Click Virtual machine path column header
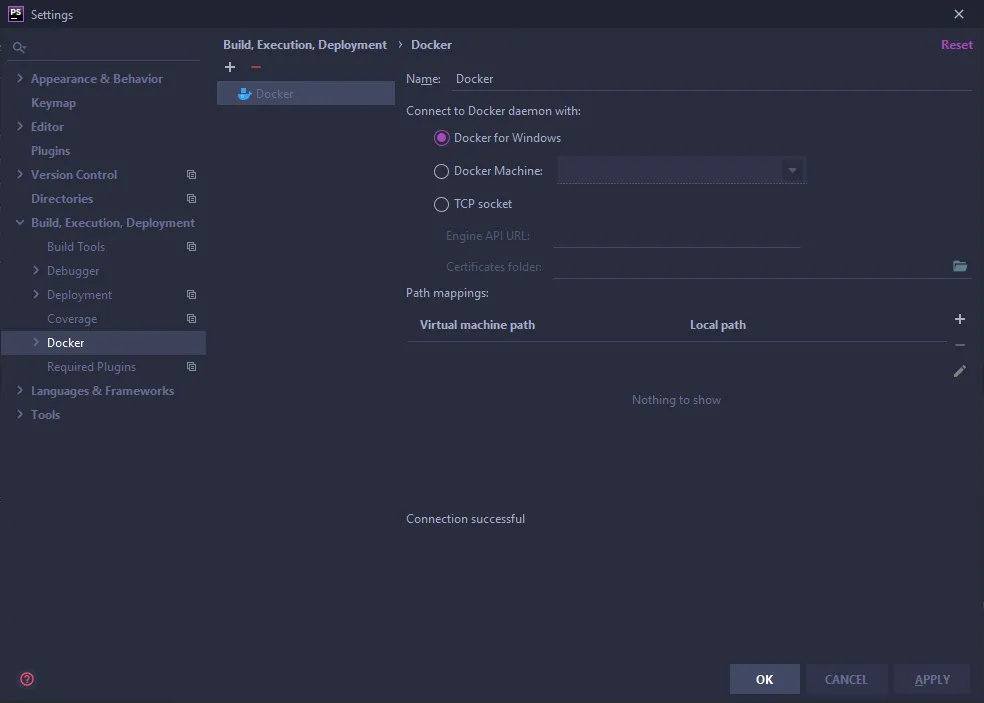The image size is (984, 703). pos(477,325)
